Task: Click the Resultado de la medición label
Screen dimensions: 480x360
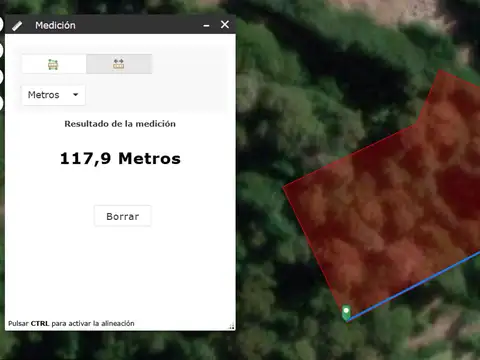Action: pos(120,124)
